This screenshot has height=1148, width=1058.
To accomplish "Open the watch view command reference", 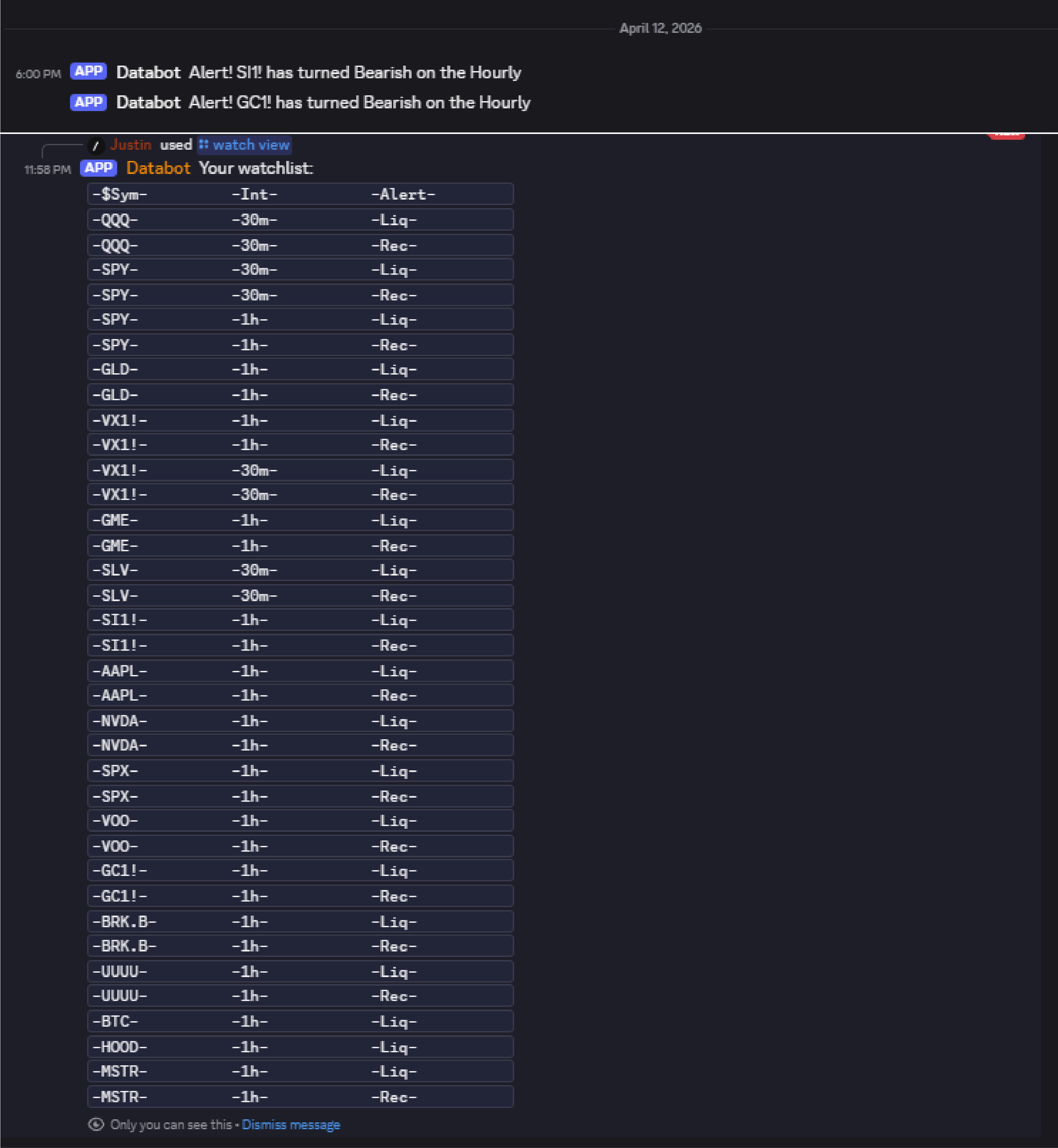I will 250,145.
